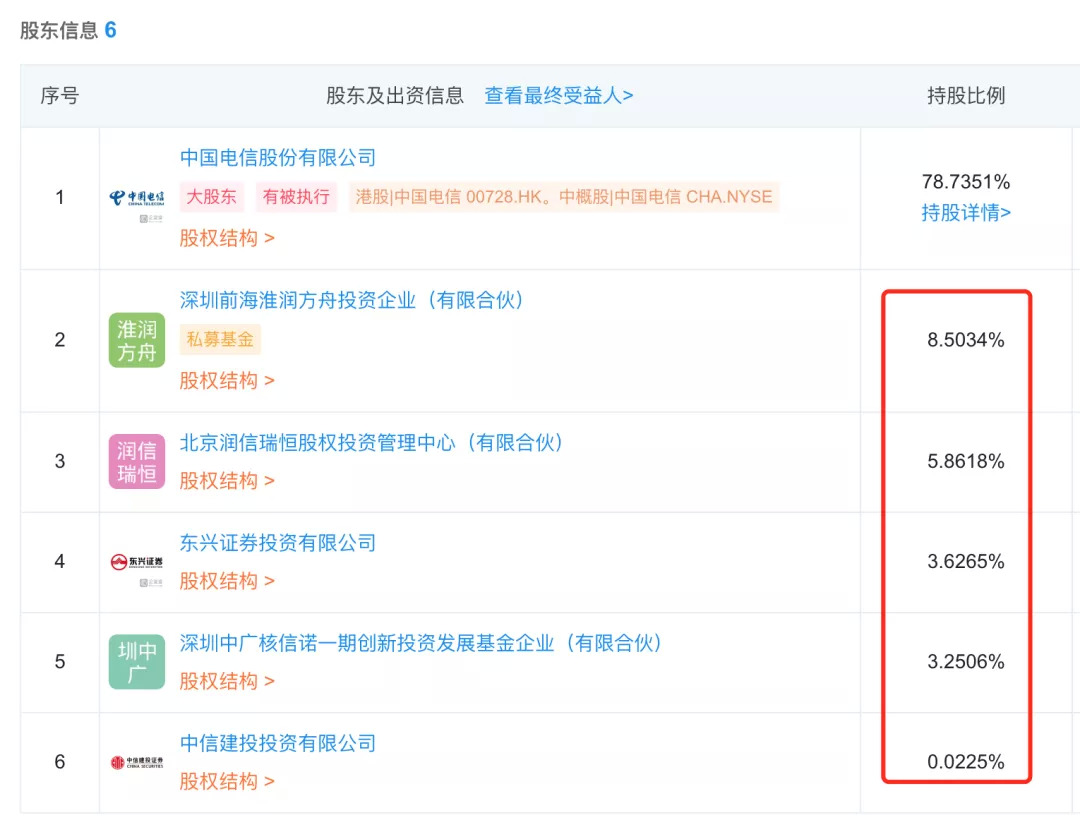Screen dimensions: 1080x827
Task: Click the 东兴证券 company logo
Action: (137, 562)
